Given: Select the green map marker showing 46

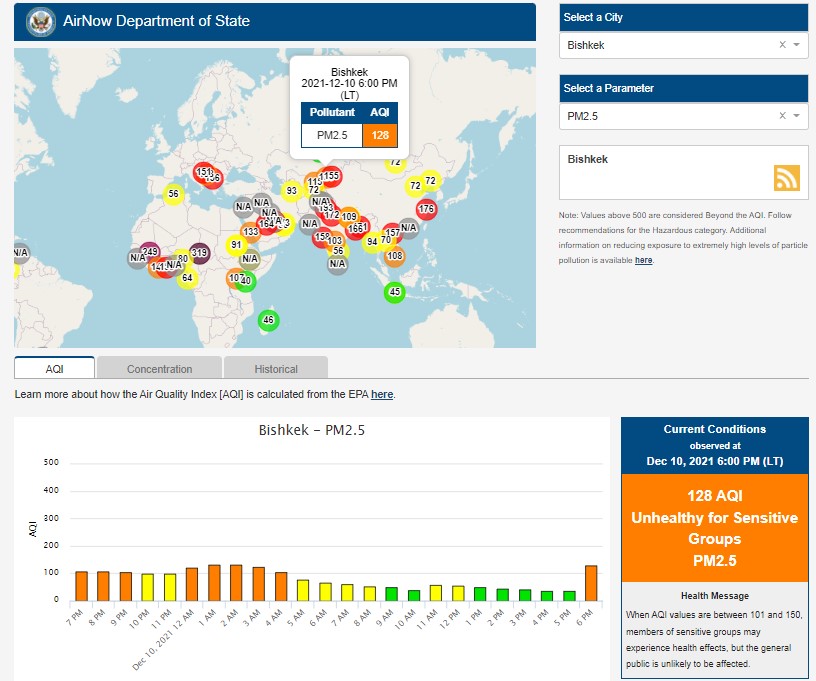Looking at the screenshot, I should [267, 320].
